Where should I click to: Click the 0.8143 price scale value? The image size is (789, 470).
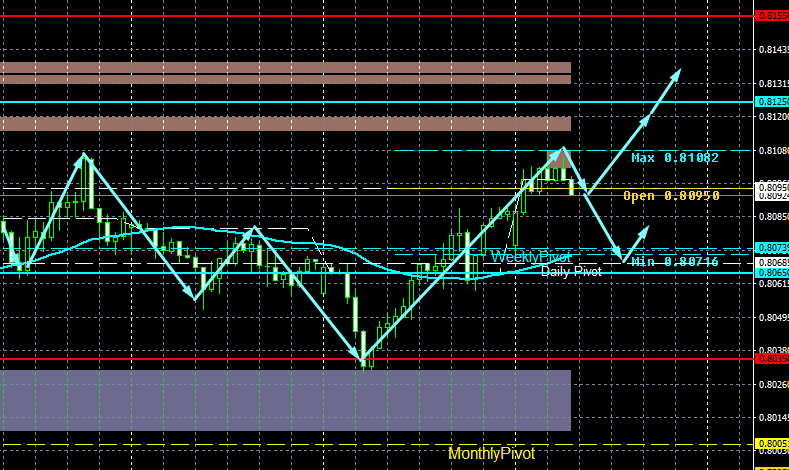(773, 49)
